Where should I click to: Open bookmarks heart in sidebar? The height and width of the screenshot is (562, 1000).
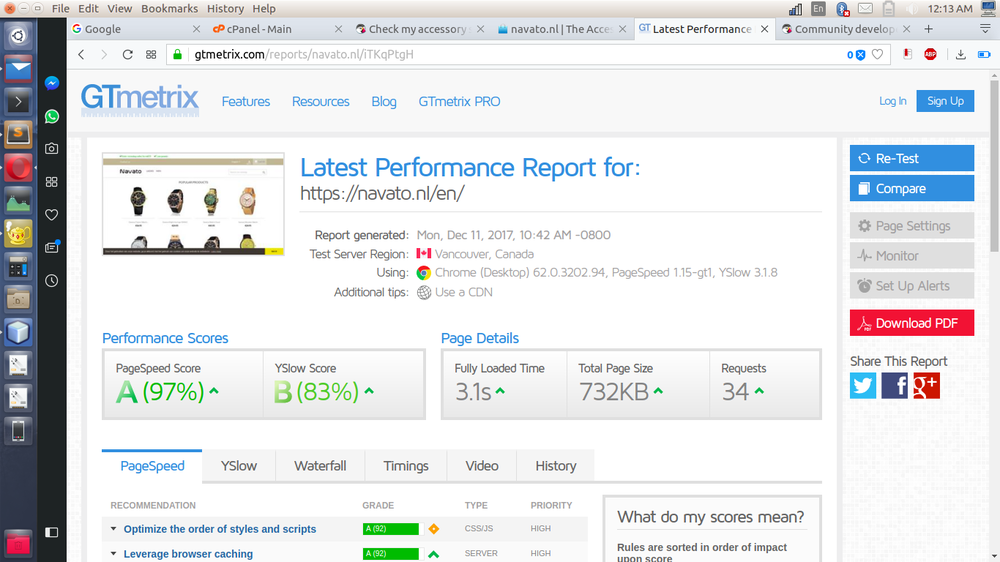click(x=52, y=215)
